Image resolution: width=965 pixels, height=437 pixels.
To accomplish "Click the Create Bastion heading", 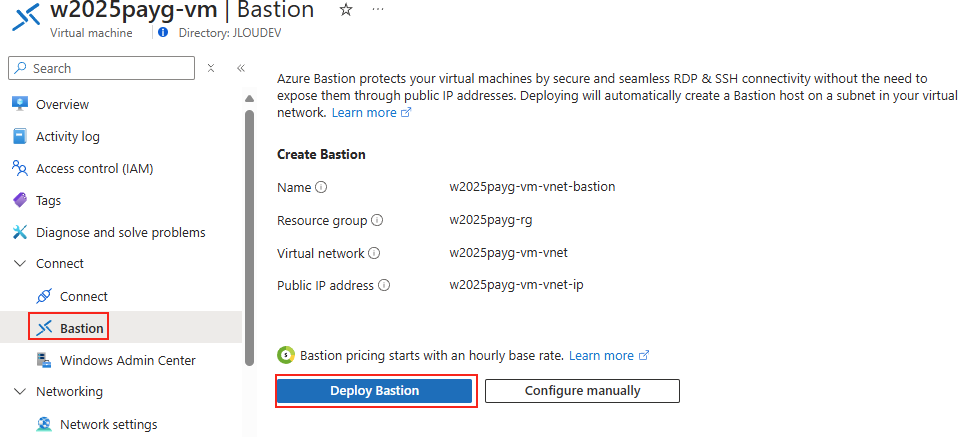I will [321, 154].
